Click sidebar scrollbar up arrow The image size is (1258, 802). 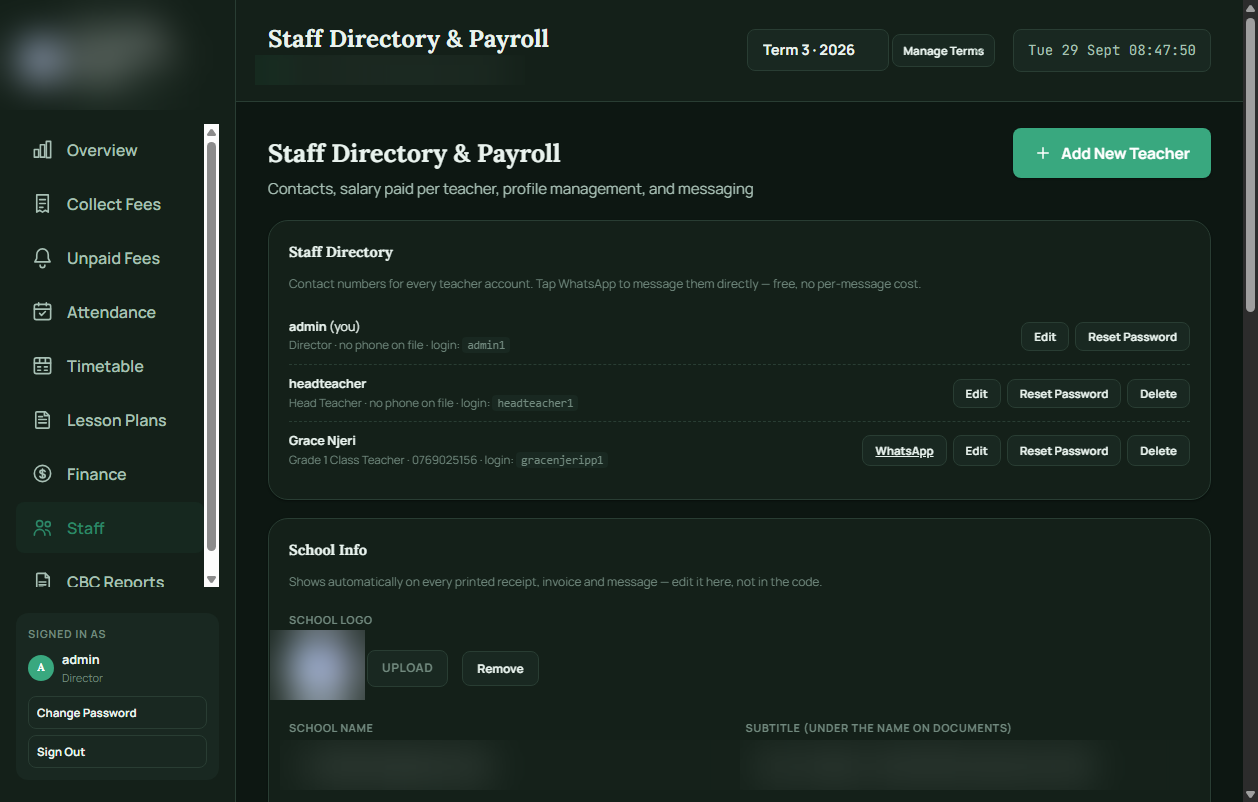pyautogui.click(x=211, y=131)
